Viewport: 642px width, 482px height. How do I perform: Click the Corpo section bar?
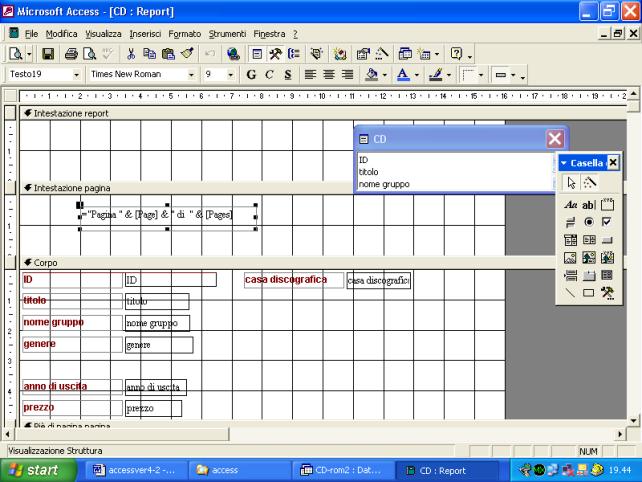[287, 263]
